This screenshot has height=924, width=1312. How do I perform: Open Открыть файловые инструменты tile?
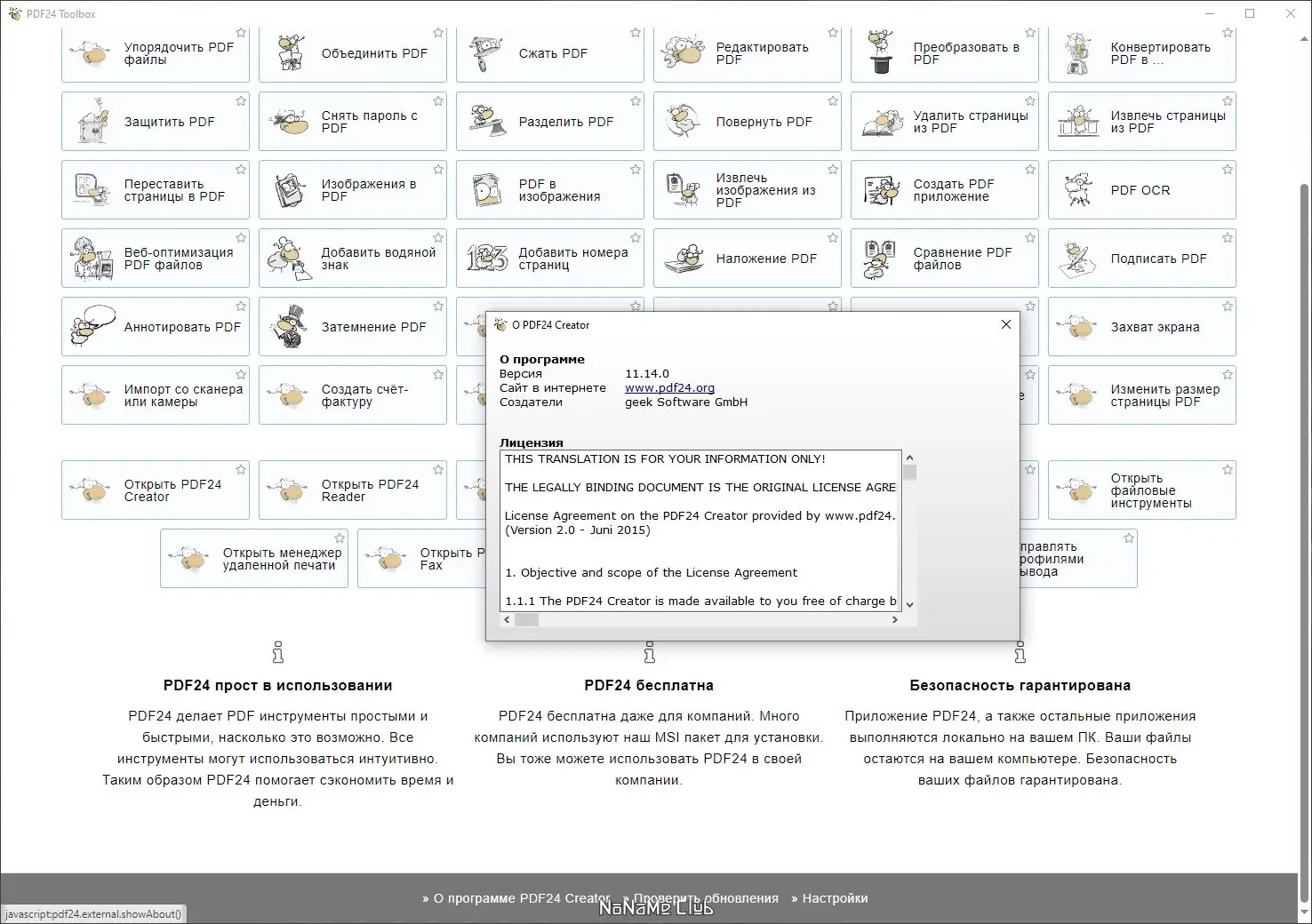click(1142, 490)
